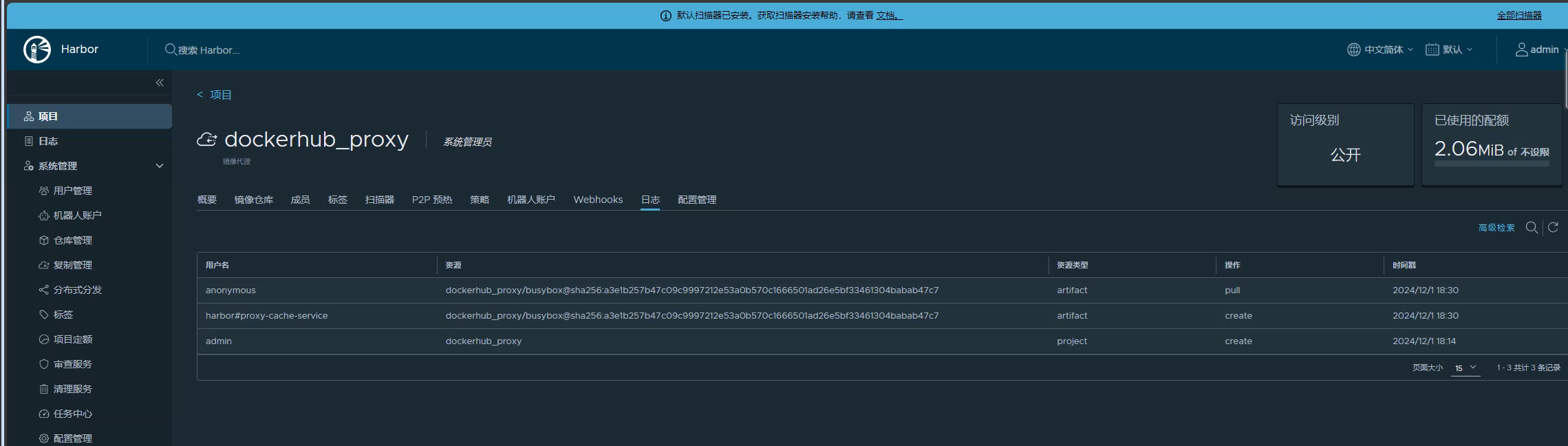The width and height of the screenshot is (1568, 446).
Task: Click the globe language icon
Action: 1353,50
